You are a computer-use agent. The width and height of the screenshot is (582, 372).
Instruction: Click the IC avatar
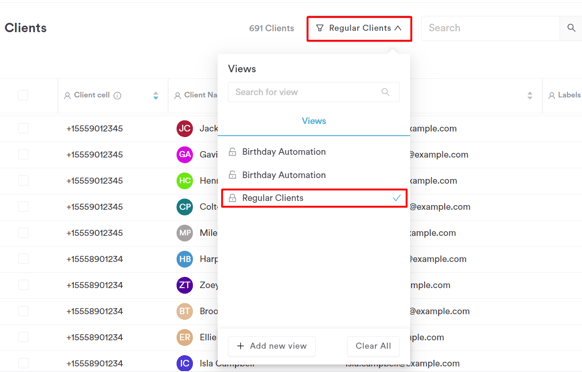pyautogui.click(x=184, y=363)
